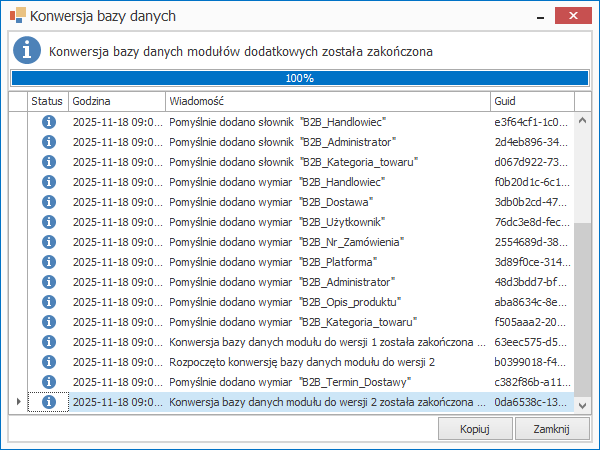Image resolution: width=600 pixels, height=450 pixels.
Task: Sort by the Godzina column header
Action: tap(116, 101)
